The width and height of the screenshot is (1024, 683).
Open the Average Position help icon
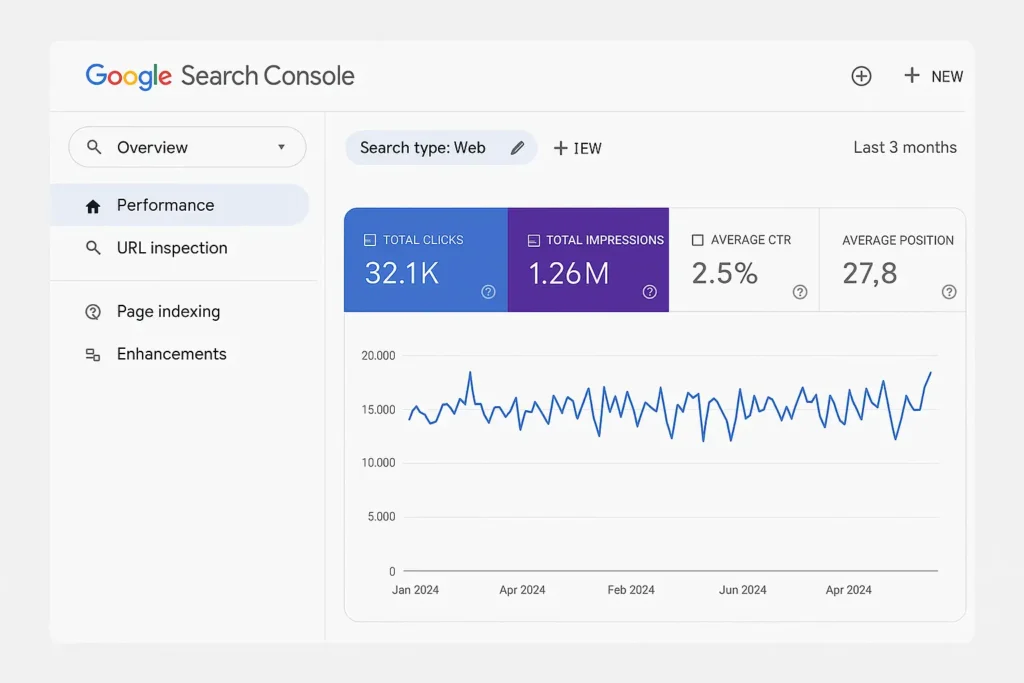(949, 292)
